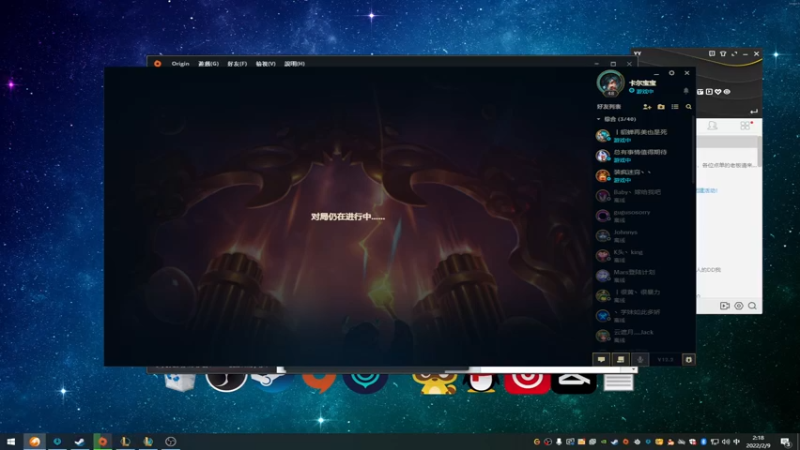Select friend 总有事情值得期待
Viewport: 800px width, 450px height.
pyautogui.click(x=643, y=156)
